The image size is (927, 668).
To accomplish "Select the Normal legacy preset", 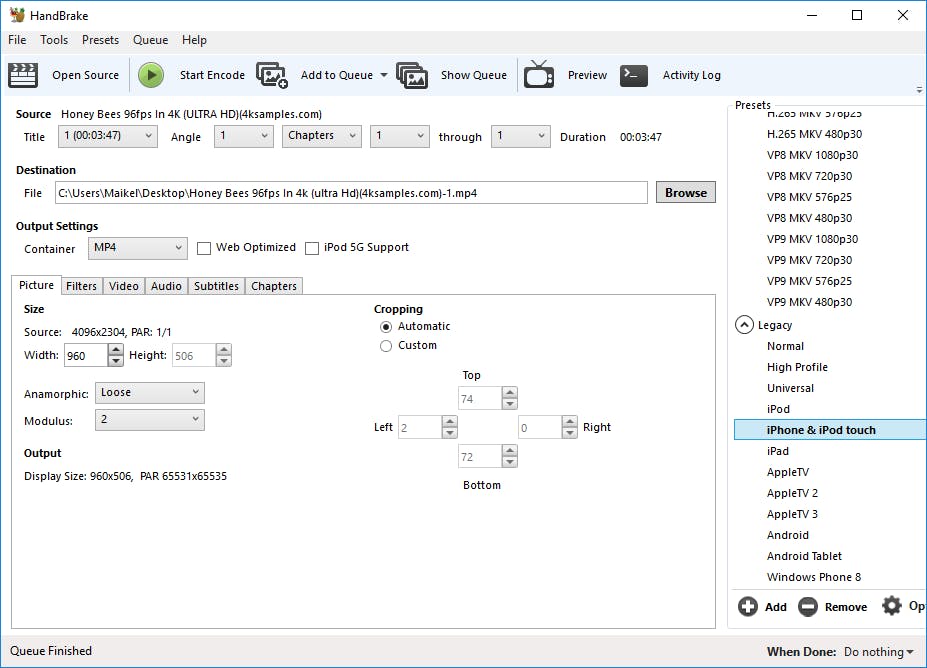I will 785,346.
